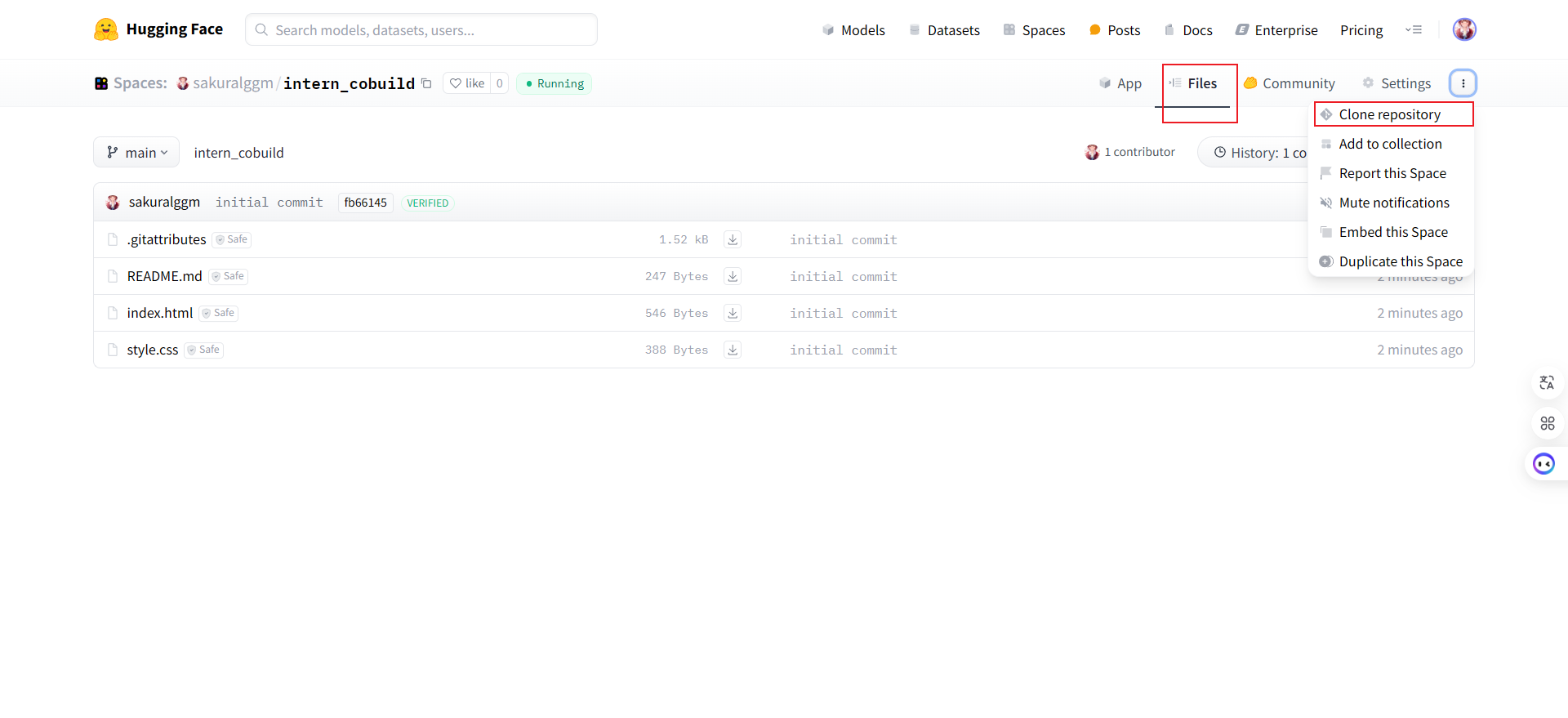Screen dimensions: 1568x718
Task: Click the purple assistant floating icon
Action: (x=1543, y=464)
